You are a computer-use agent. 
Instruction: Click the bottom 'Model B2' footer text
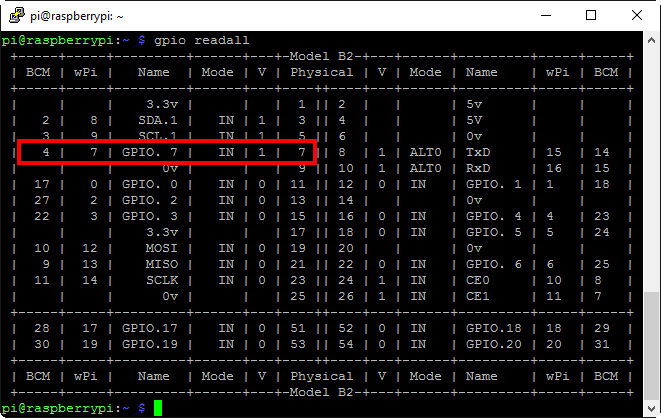click(321, 392)
